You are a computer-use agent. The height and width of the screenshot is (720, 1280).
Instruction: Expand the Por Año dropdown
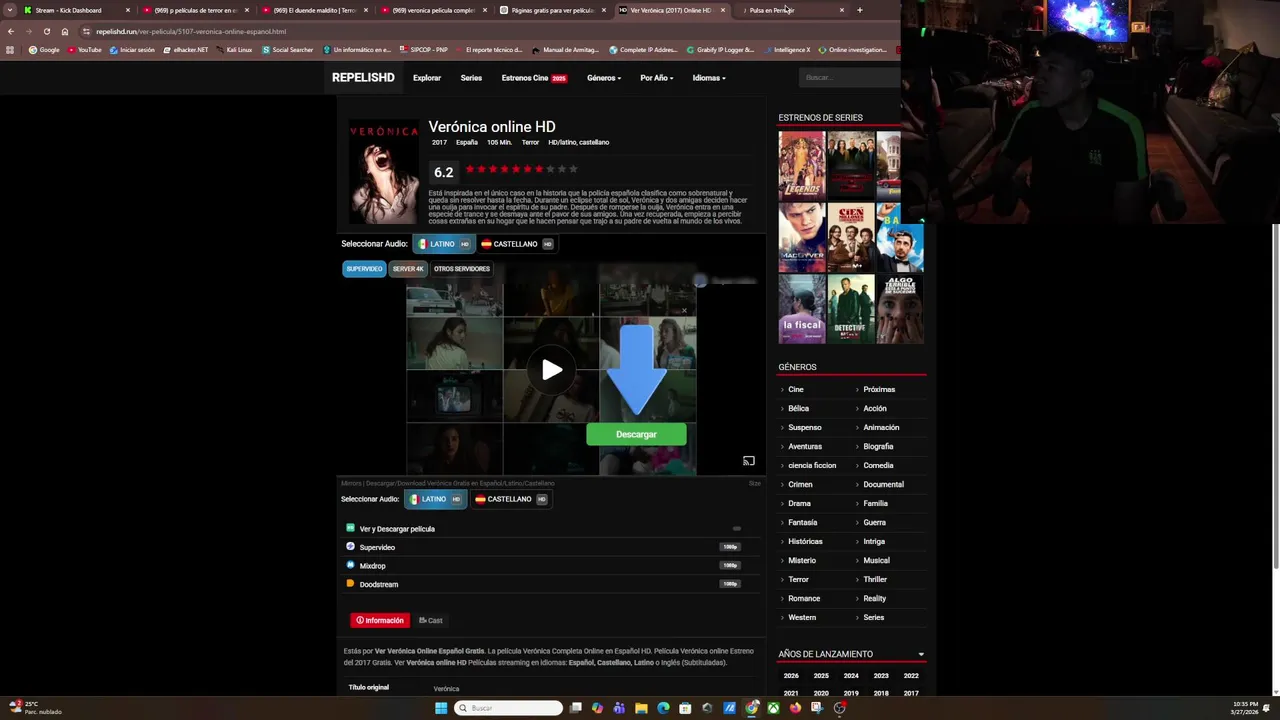pos(657,78)
